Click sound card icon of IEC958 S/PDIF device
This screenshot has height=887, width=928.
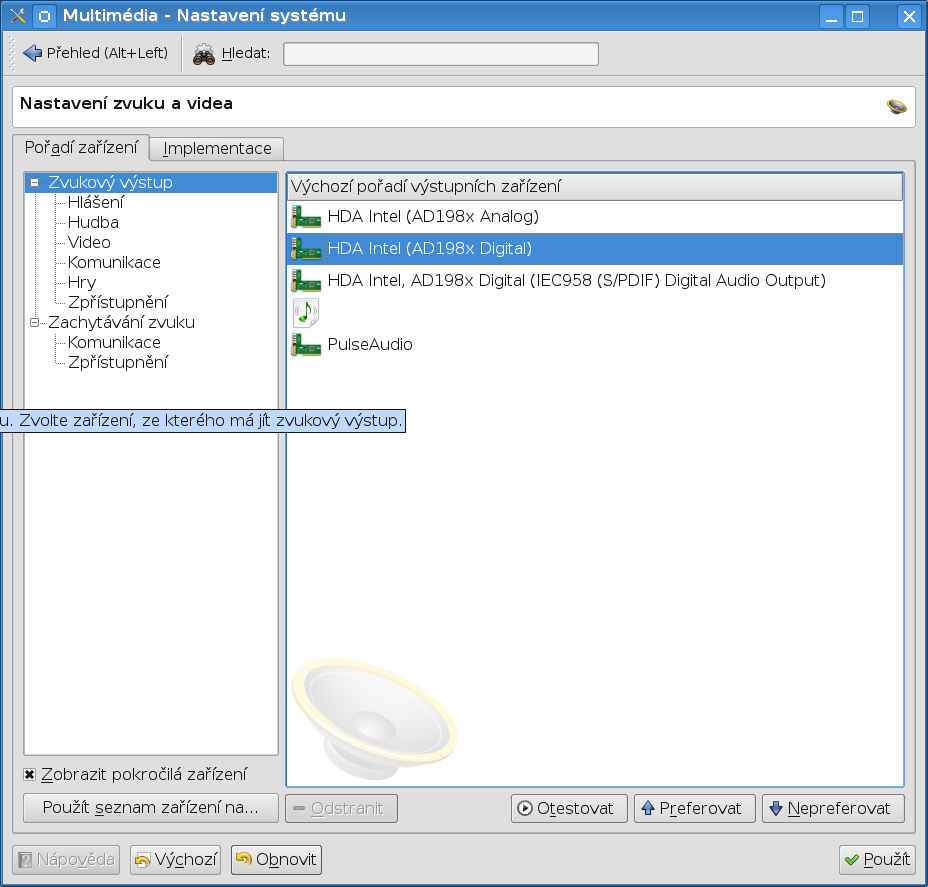point(306,281)
